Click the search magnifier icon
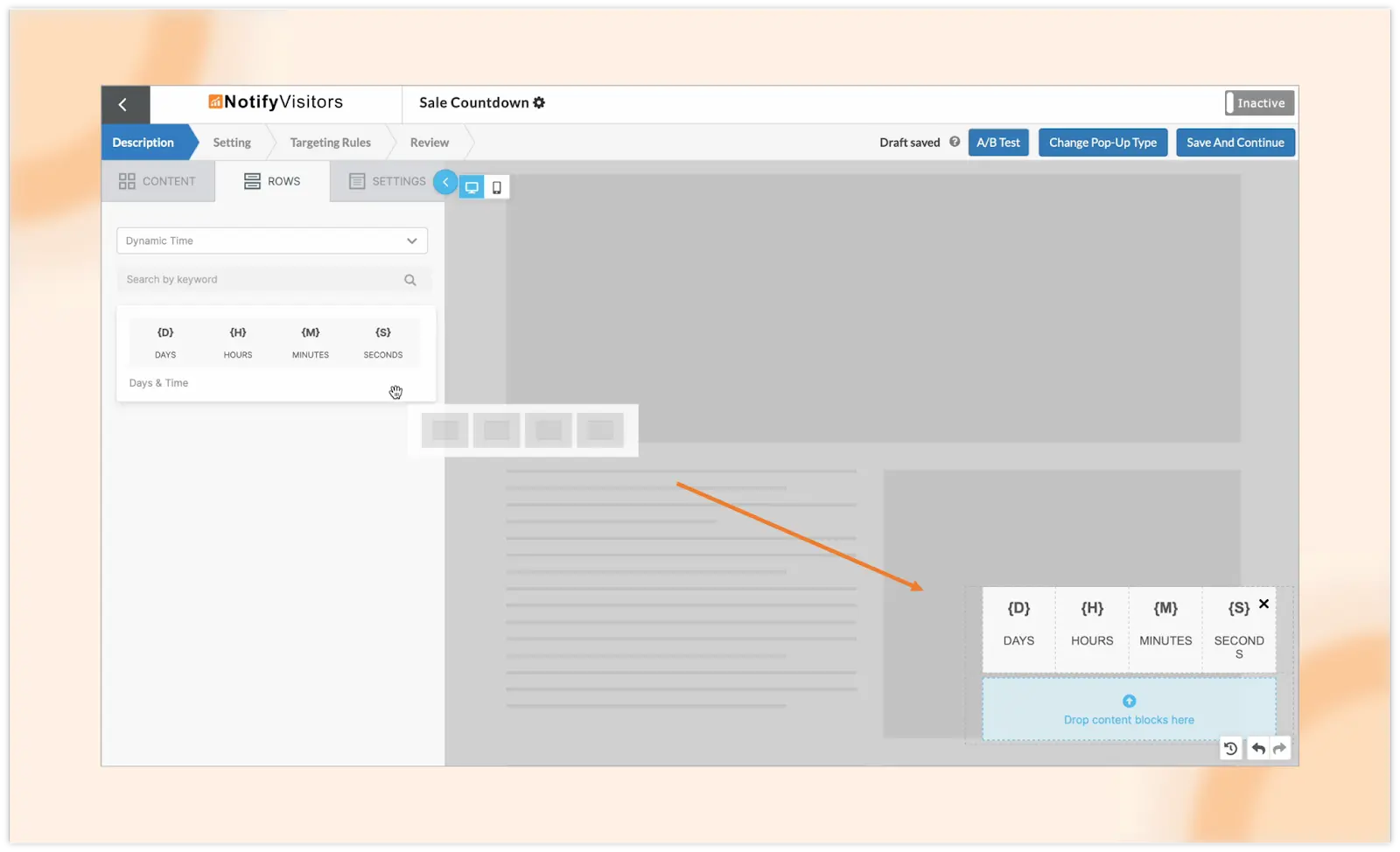 click(409, 280)
